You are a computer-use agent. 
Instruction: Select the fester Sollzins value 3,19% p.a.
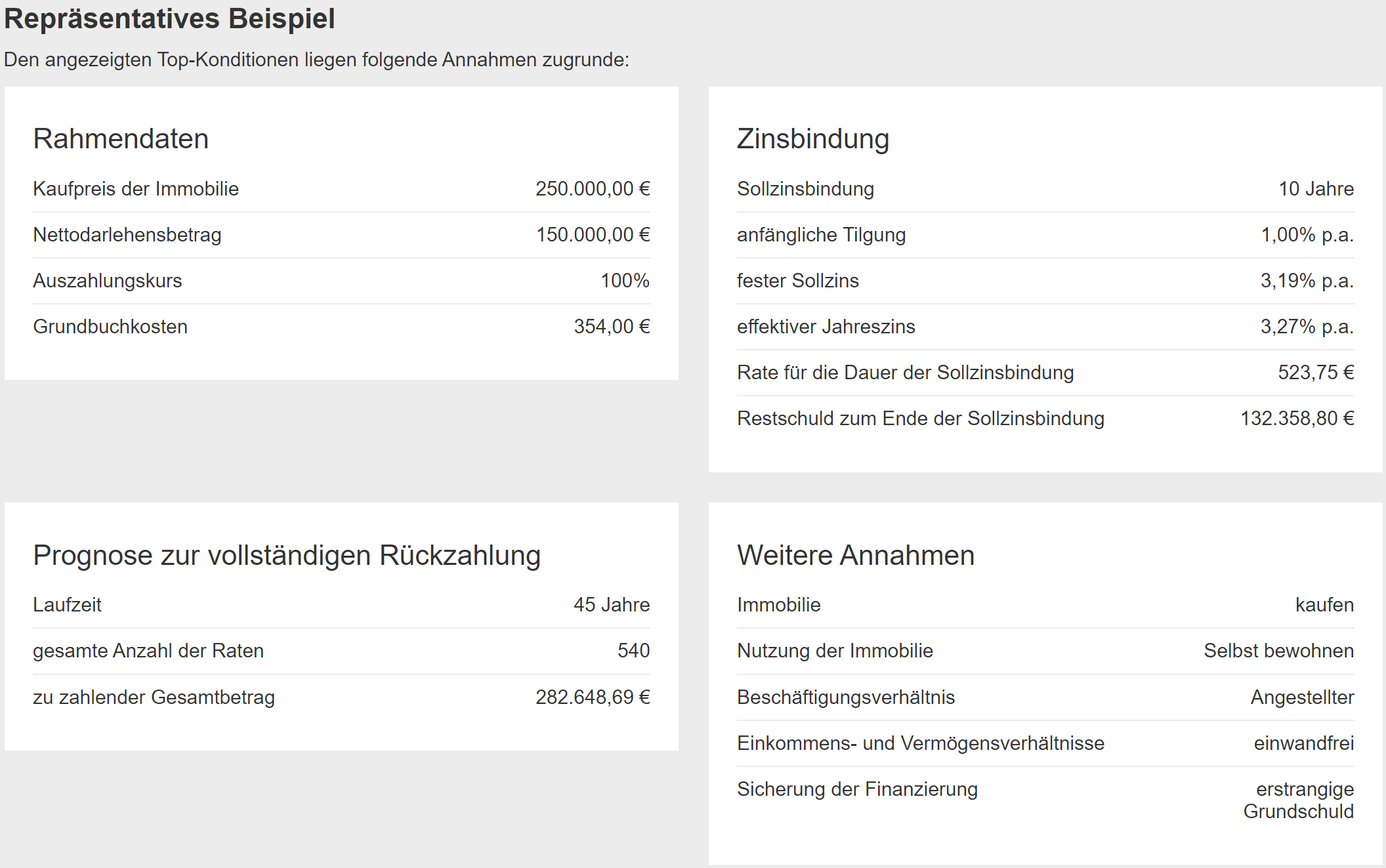(x=1307, y=281)
